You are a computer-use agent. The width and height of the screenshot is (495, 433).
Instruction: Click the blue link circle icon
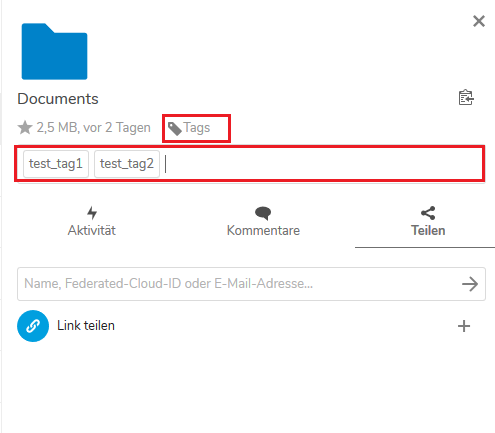(x=33, y=326)
